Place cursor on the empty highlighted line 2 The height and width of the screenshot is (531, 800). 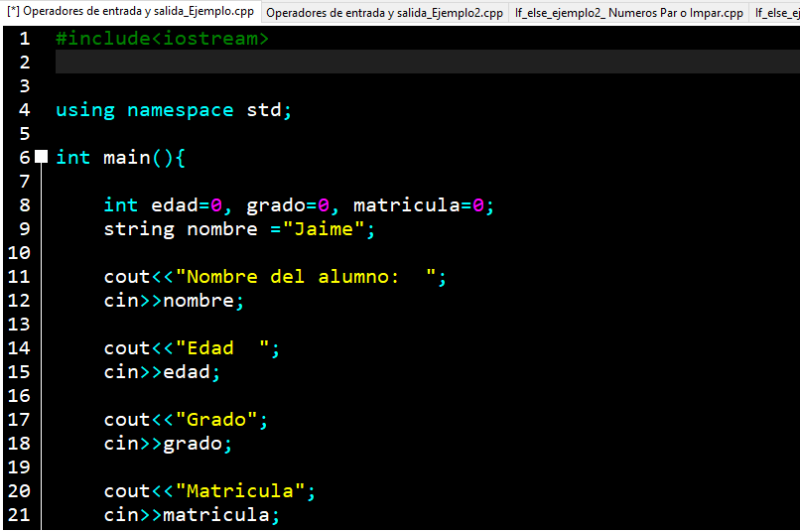pos(400,62)
